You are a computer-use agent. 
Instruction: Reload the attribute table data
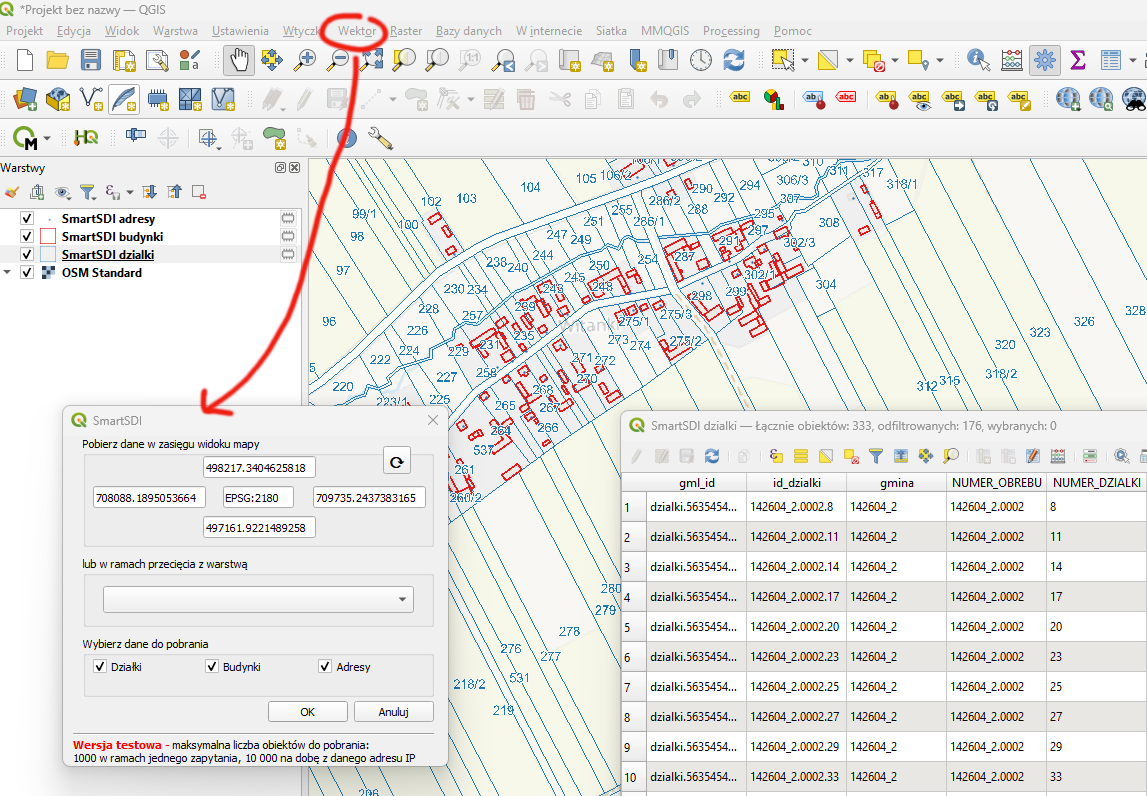[711, 456]
